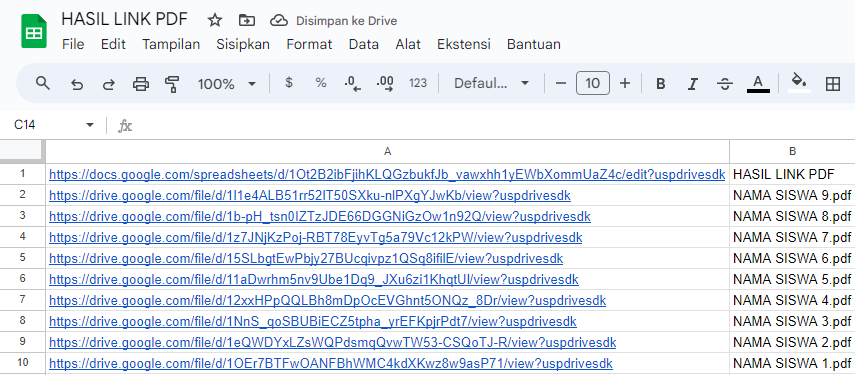Open the Drive link beside NAMA SISWA 4.pdf
The image size is (855, 375).
(327, 300)
